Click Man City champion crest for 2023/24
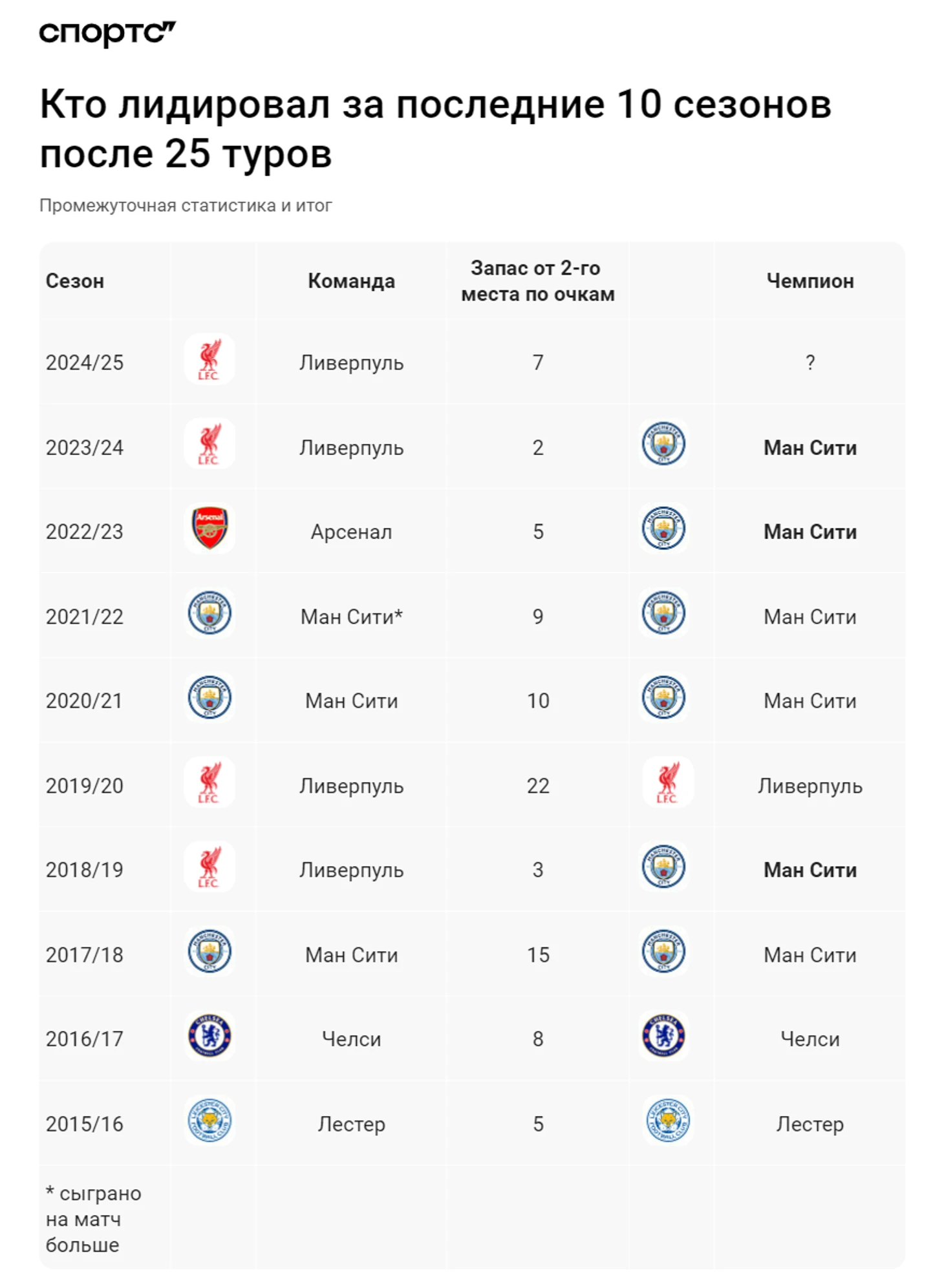 (x=663, y=444)
